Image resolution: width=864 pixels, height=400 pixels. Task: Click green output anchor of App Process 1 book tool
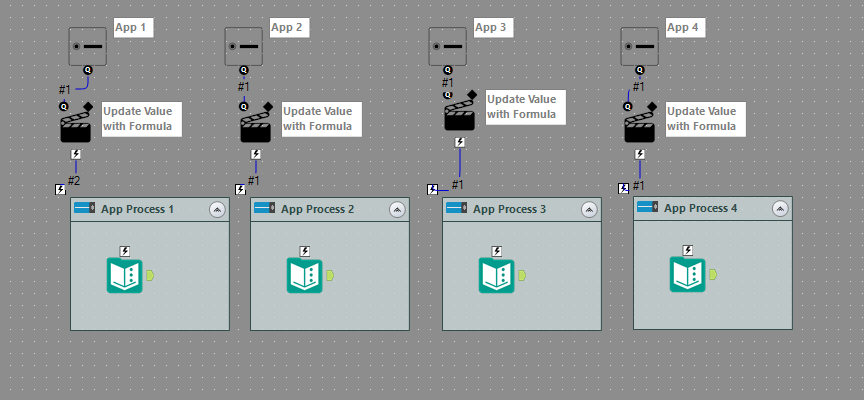tap(150, 275)
